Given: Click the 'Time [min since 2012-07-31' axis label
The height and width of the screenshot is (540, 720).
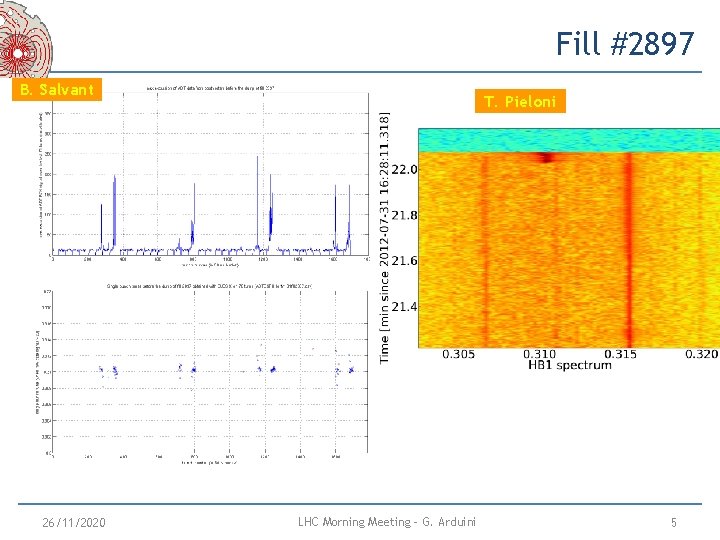Looking at the screenshot, I should tap(385, 238).
